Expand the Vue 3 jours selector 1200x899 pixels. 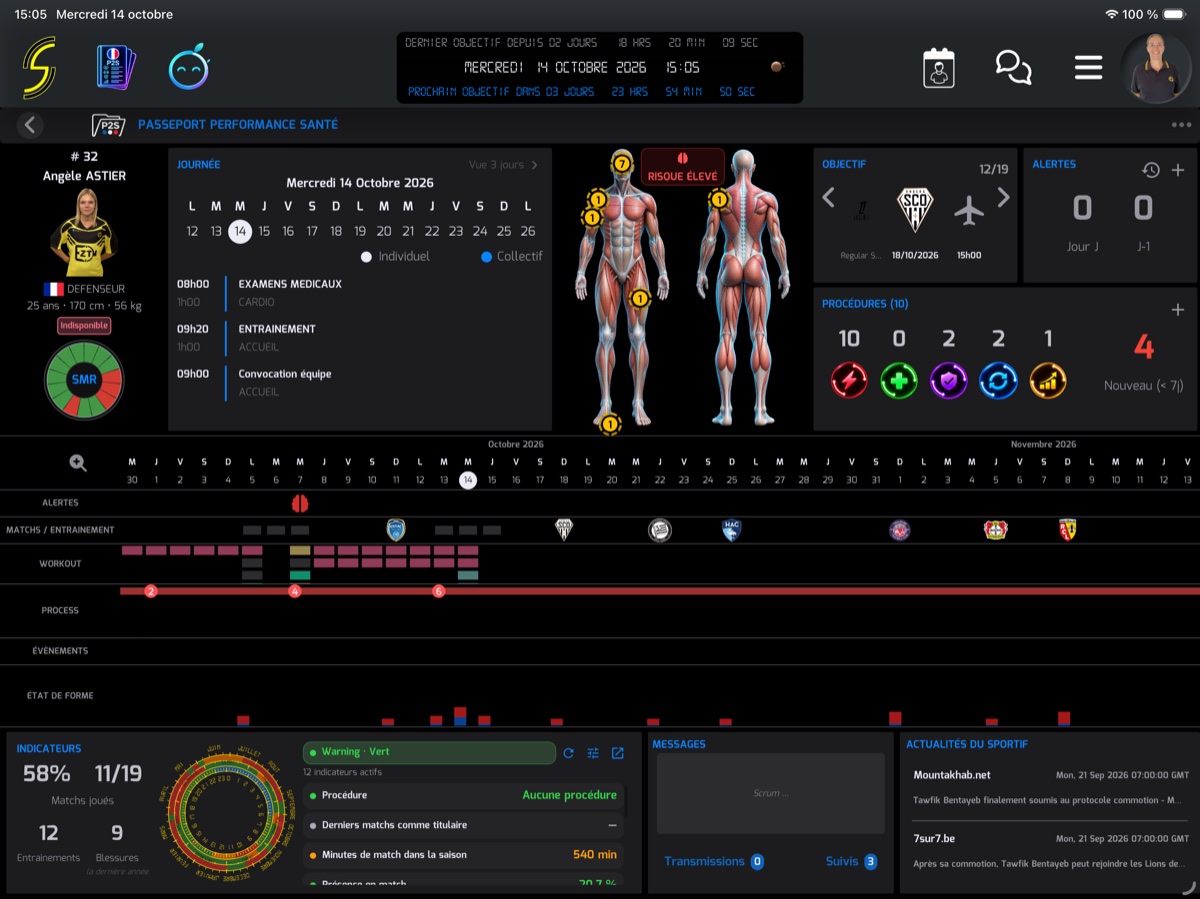coord(503,165)
